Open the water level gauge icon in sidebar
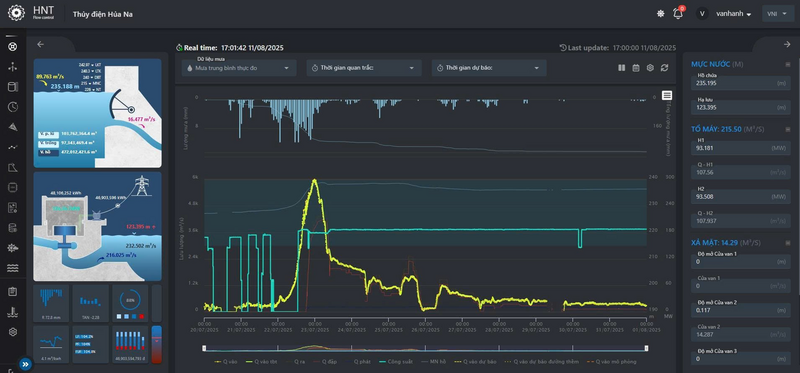Screen dimensions: 800x373 [x=13, y=312]
